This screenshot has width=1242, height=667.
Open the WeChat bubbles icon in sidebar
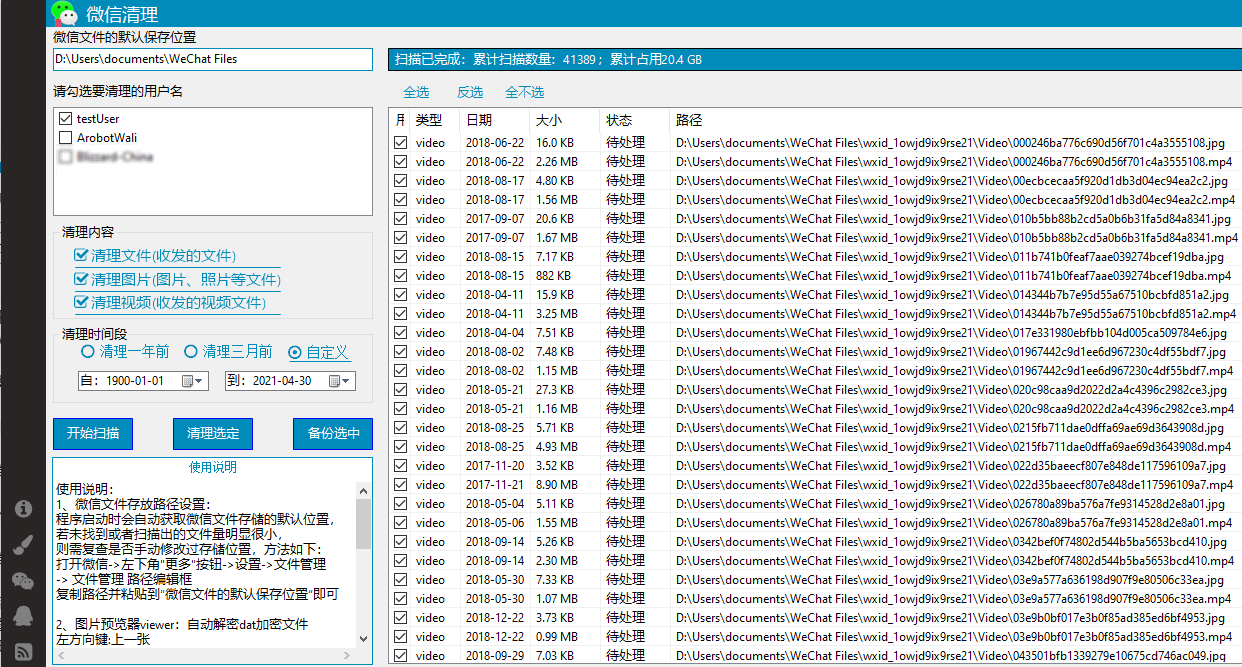[x=22, y=580]
